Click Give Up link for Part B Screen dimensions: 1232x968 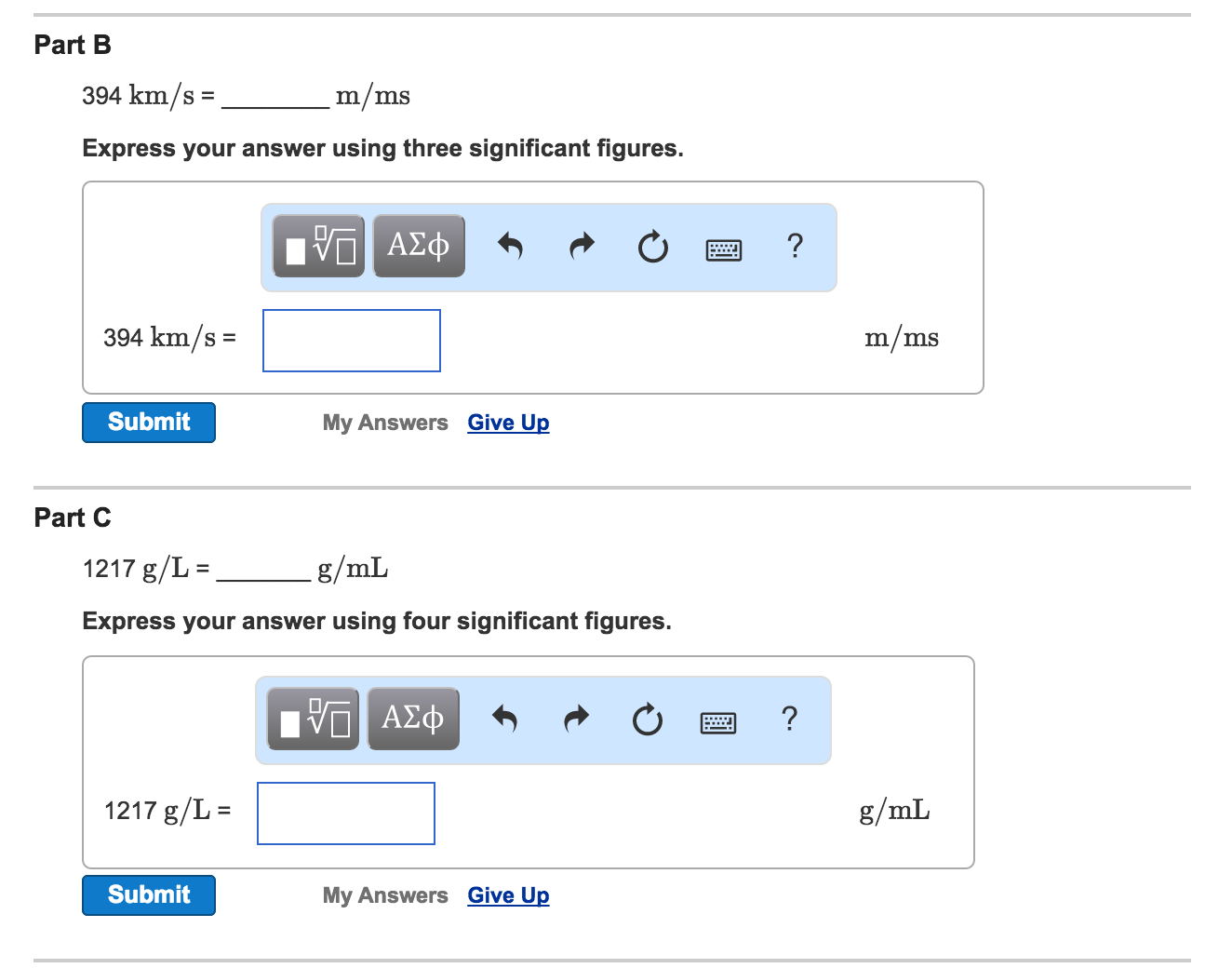point(508,423)
